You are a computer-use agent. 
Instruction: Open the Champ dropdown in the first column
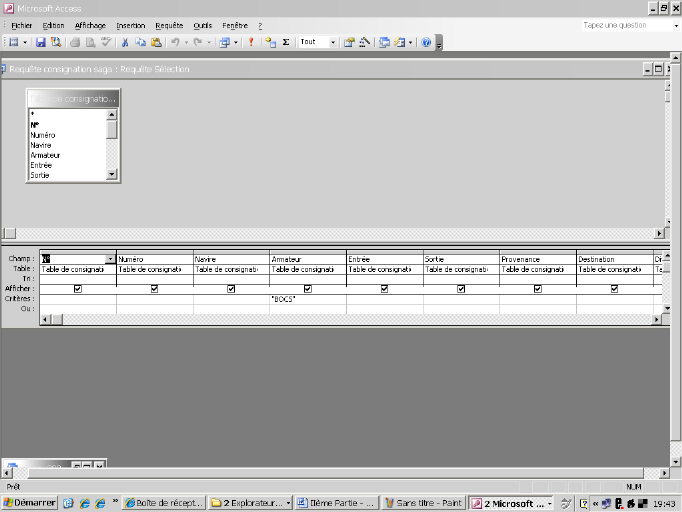click(x=110, y=259)
